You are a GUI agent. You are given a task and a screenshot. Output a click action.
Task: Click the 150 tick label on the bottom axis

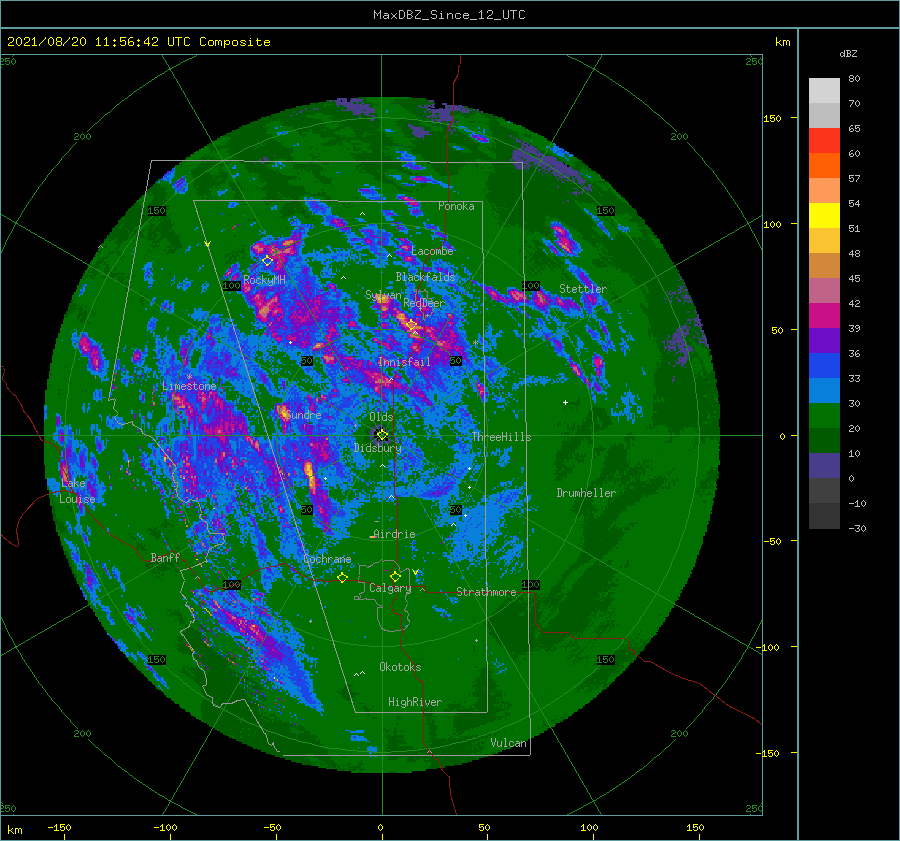tap(695, 828)
